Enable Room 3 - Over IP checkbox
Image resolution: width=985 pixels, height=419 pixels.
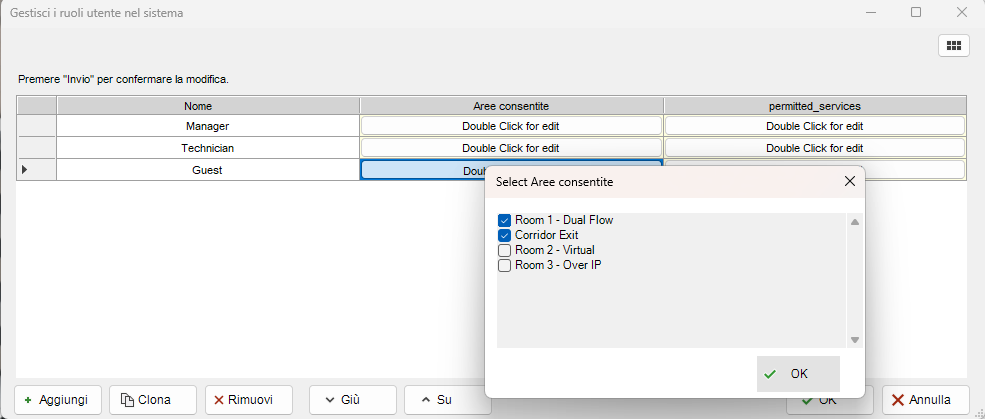click(x=505, y=265)
